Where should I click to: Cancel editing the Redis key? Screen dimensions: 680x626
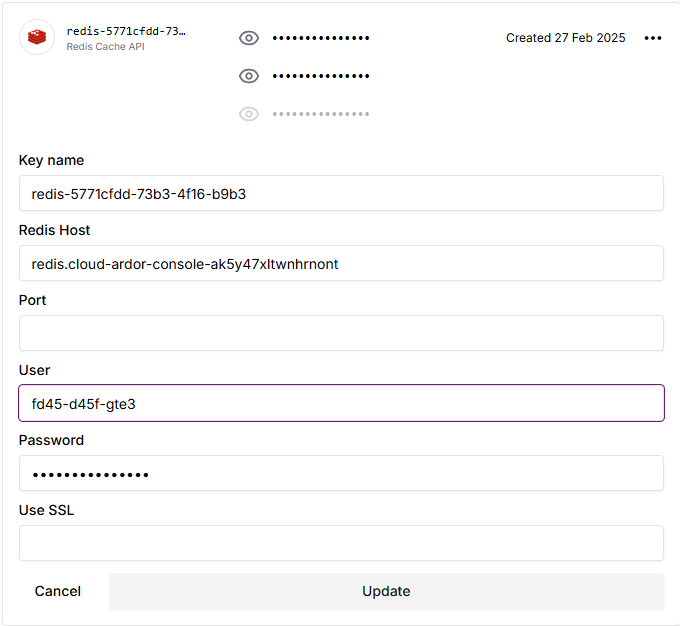tap(58, 591)
